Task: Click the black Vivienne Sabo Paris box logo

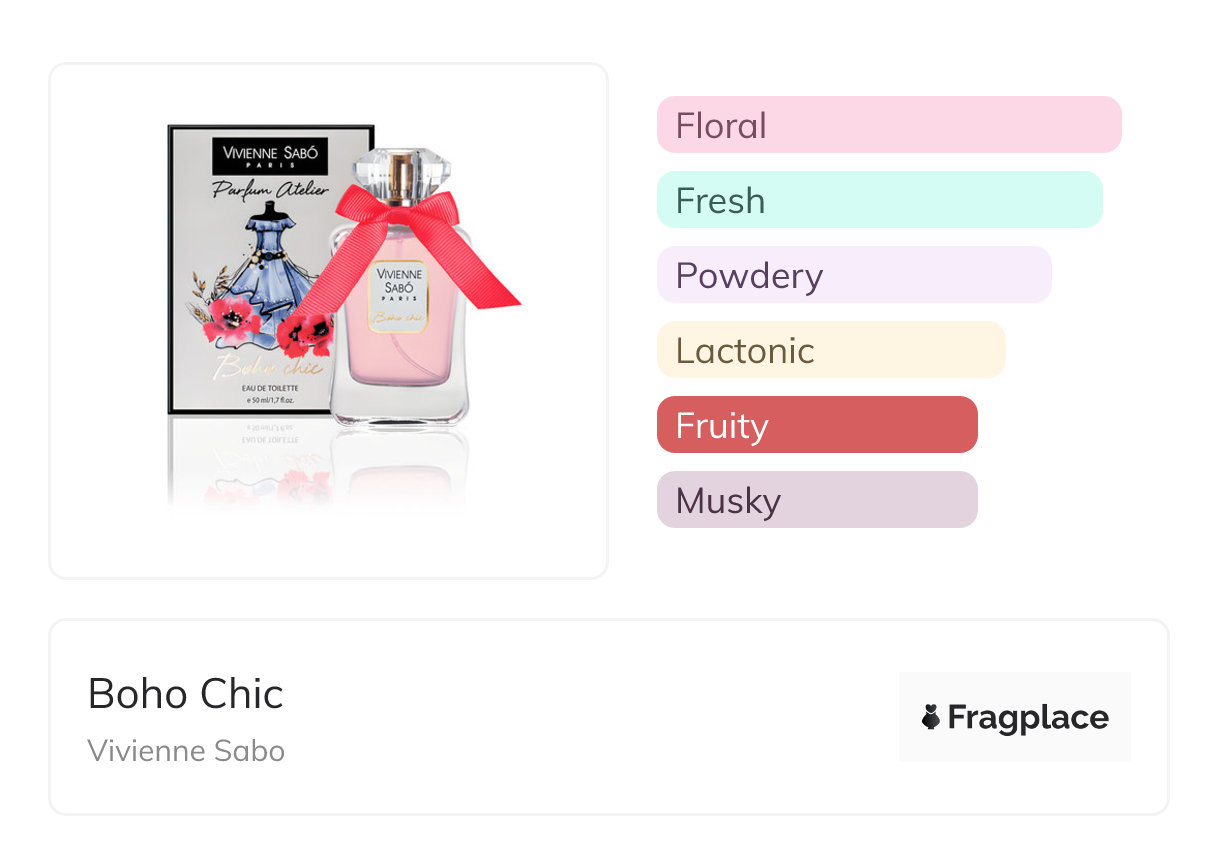Action: click(x=270, y=155)
